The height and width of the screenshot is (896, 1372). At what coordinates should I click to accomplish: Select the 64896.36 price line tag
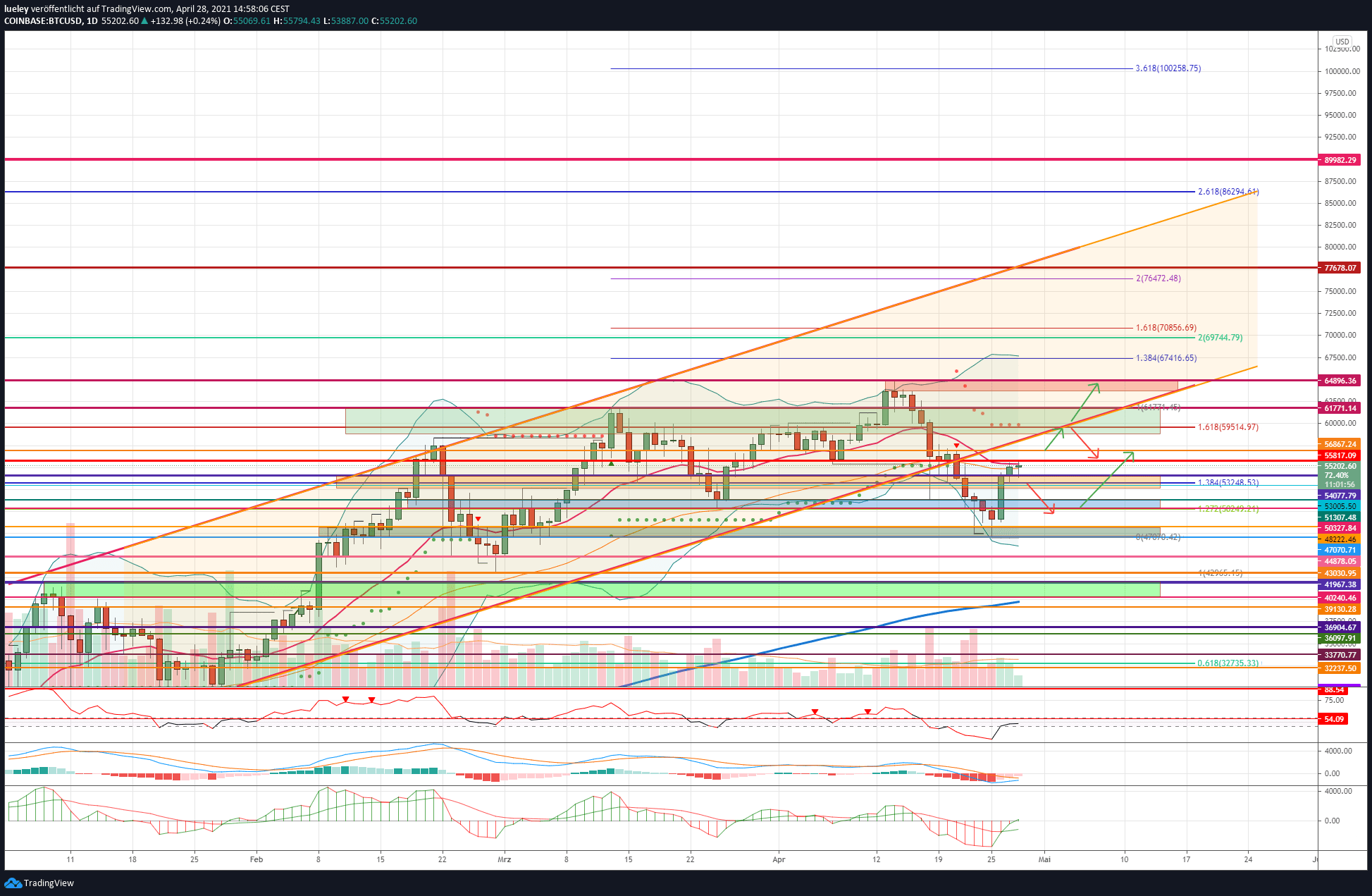coord(1340,381)
